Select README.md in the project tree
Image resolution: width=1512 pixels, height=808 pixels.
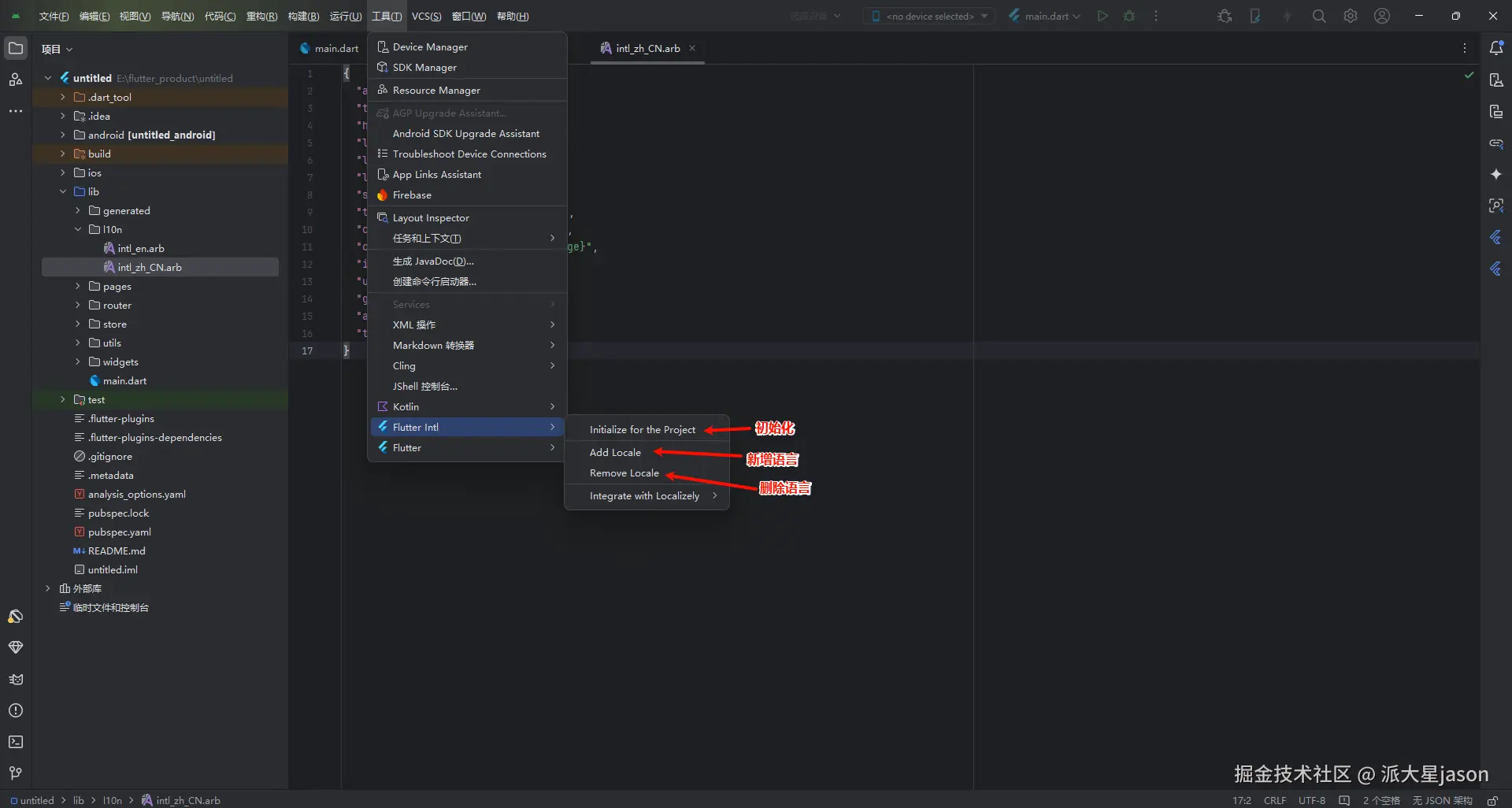point(117,550)
